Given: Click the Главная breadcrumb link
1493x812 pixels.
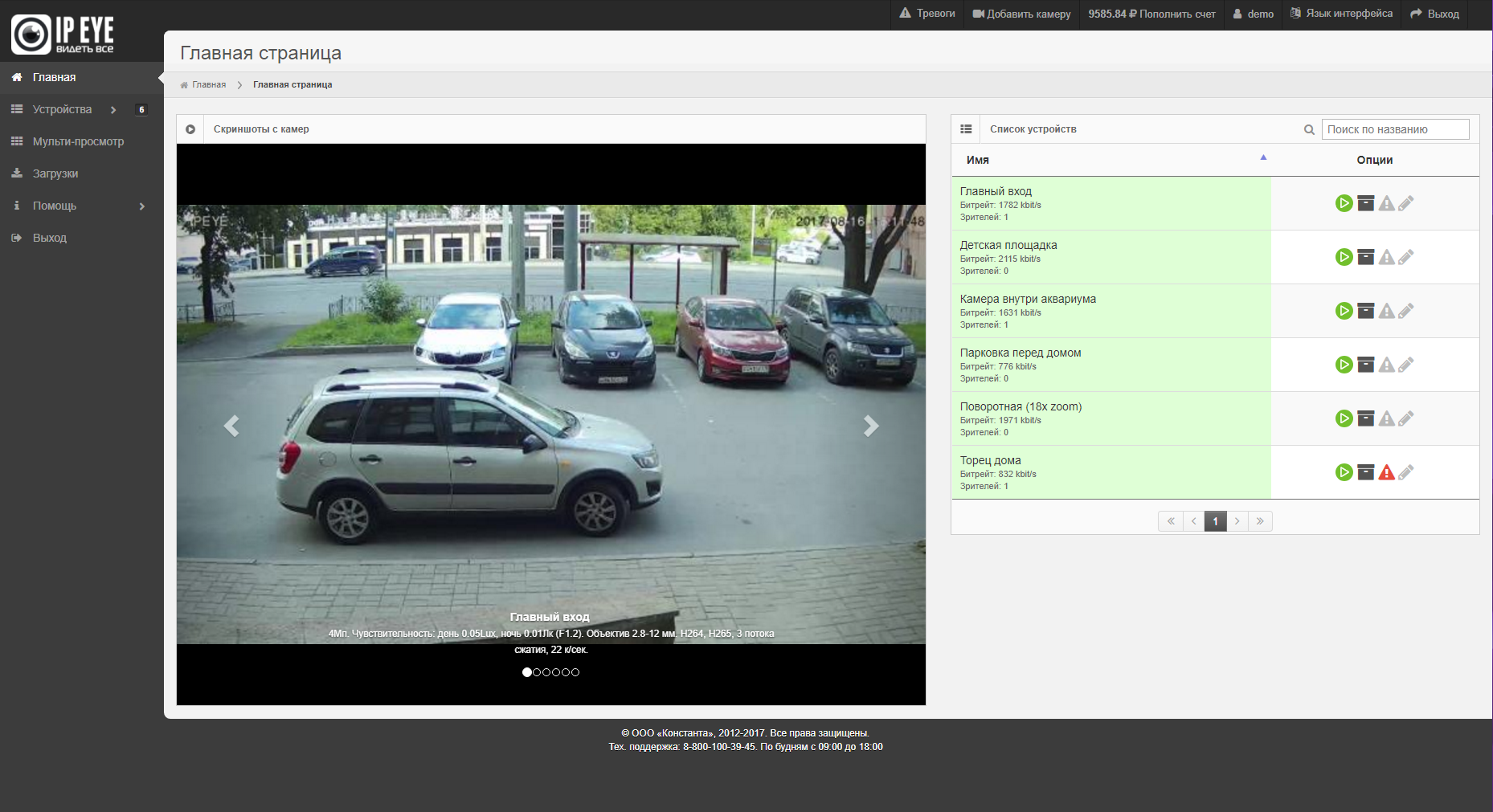Looking at the screenshot, I should 208,84.
